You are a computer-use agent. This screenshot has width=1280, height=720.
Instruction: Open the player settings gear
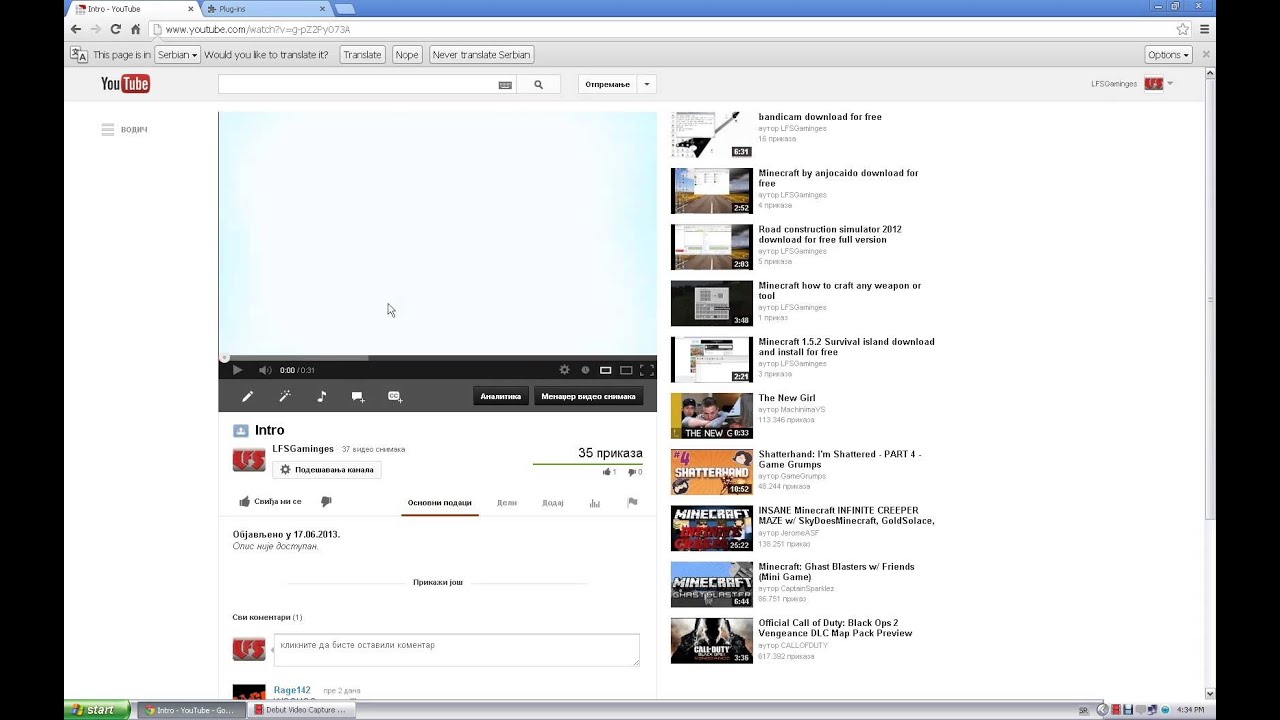[564, 370]
